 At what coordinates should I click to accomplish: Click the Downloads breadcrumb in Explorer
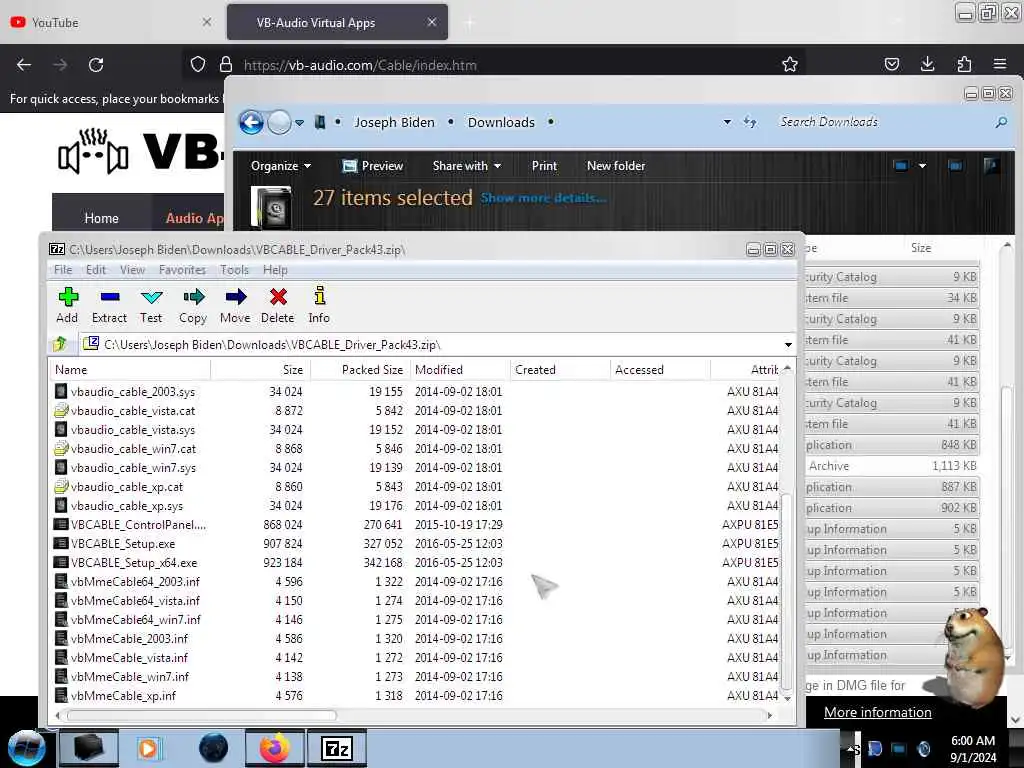tap(501, 122)
